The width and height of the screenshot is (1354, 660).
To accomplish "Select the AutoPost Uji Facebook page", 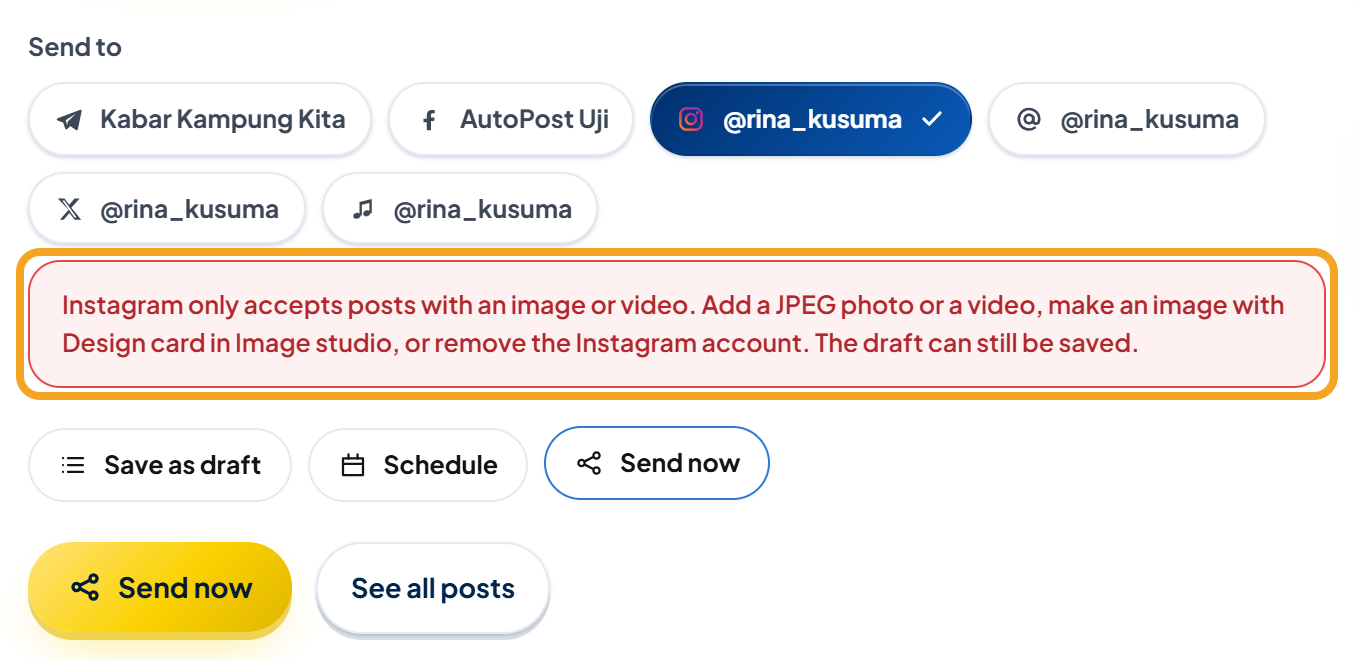I will click(x=511, y=120).
